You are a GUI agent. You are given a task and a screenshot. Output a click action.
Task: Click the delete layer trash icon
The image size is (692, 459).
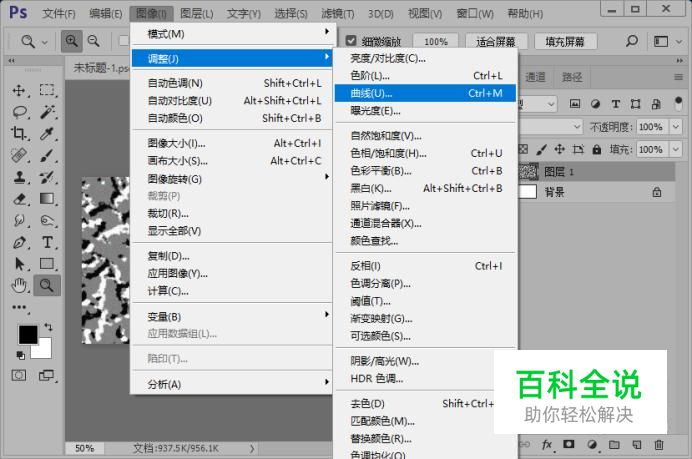(658, 444)
